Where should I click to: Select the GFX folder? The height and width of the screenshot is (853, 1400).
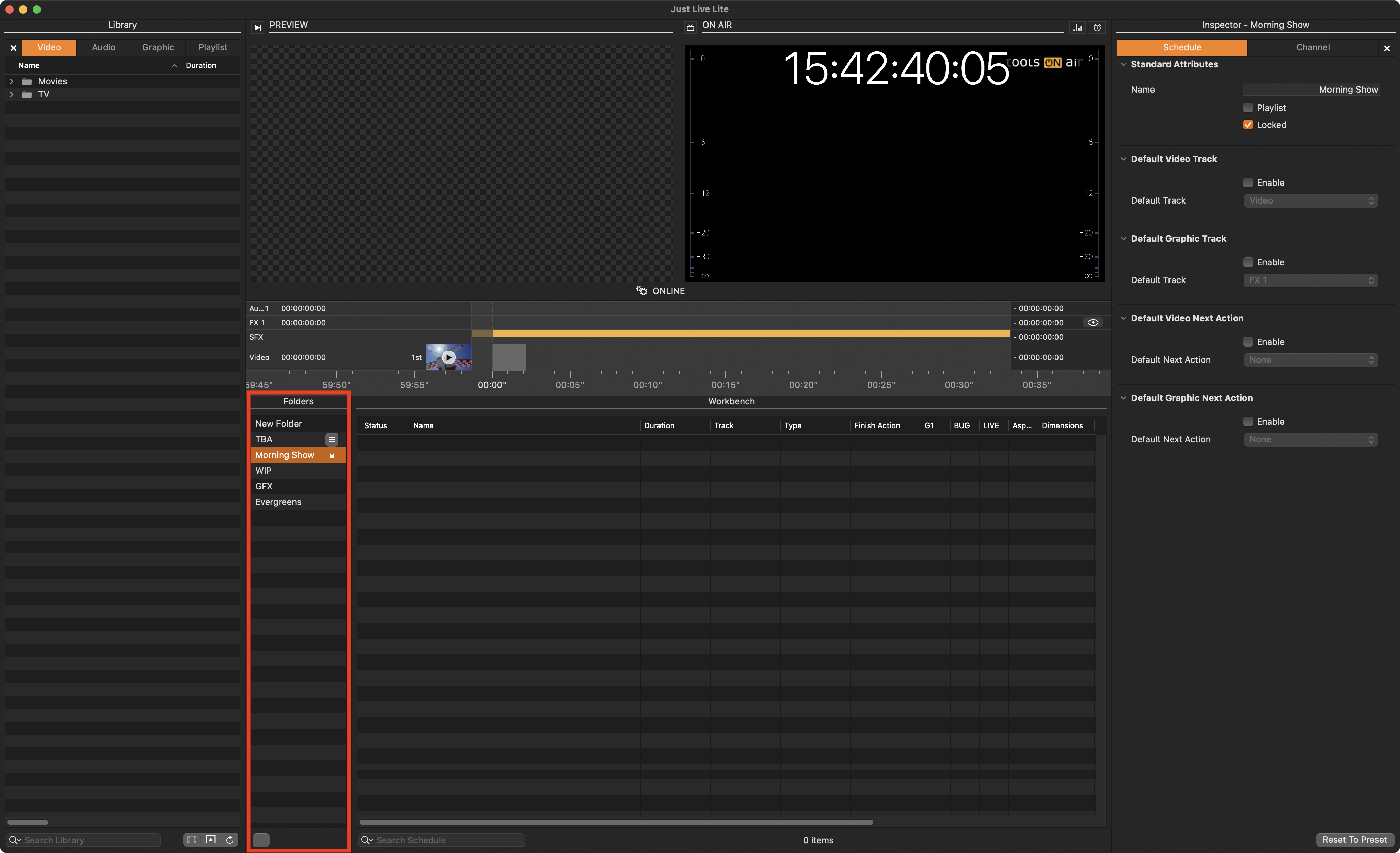point(298,487)
